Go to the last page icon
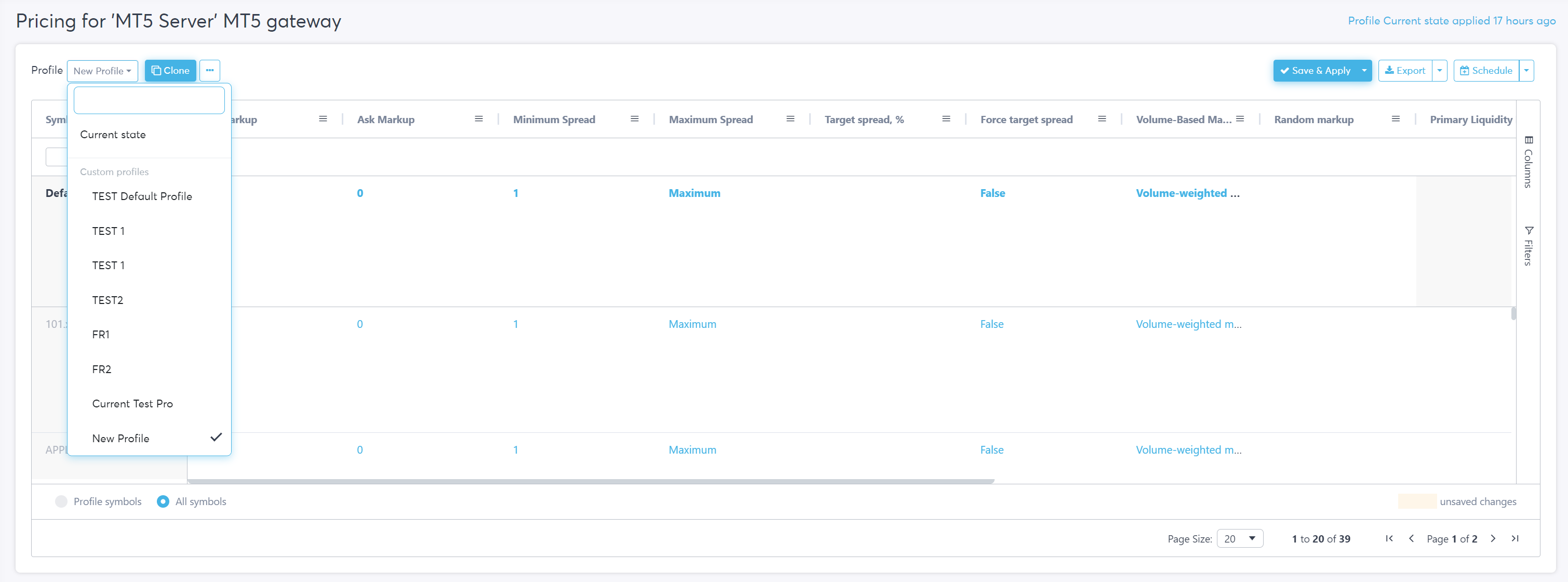The width and height of the screenshot is (1568, 582). [x=1515, y=539]
